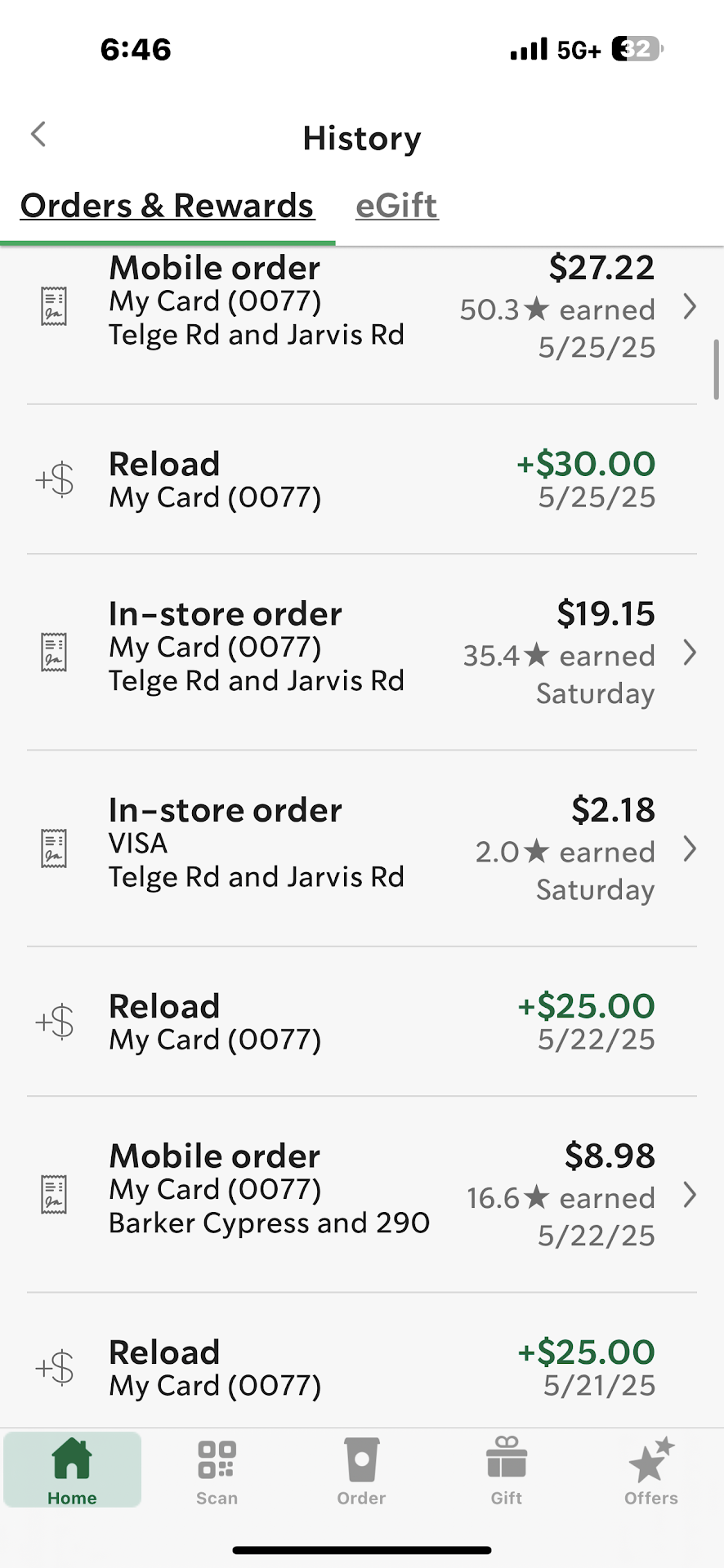Tap the reload icon for +$30.00

pos(55,479)
